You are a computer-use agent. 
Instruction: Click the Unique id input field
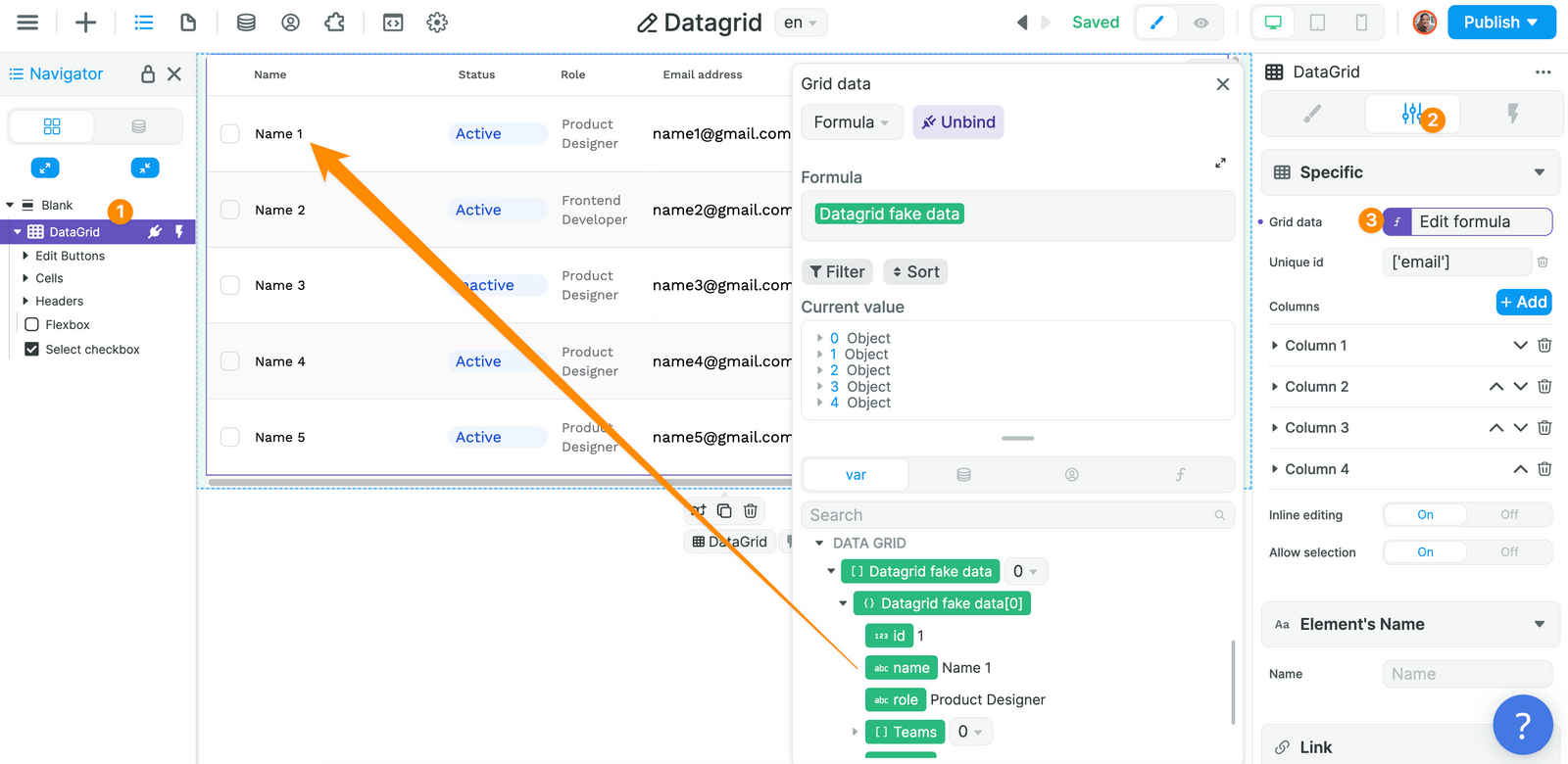coord(1457,262)
